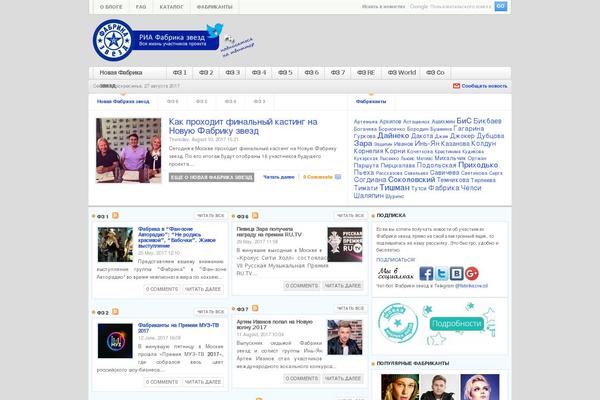This screenshot has height=400, width=600.
Task: Click the Twitter bird icon beside the logo
Action: (215, 30)
